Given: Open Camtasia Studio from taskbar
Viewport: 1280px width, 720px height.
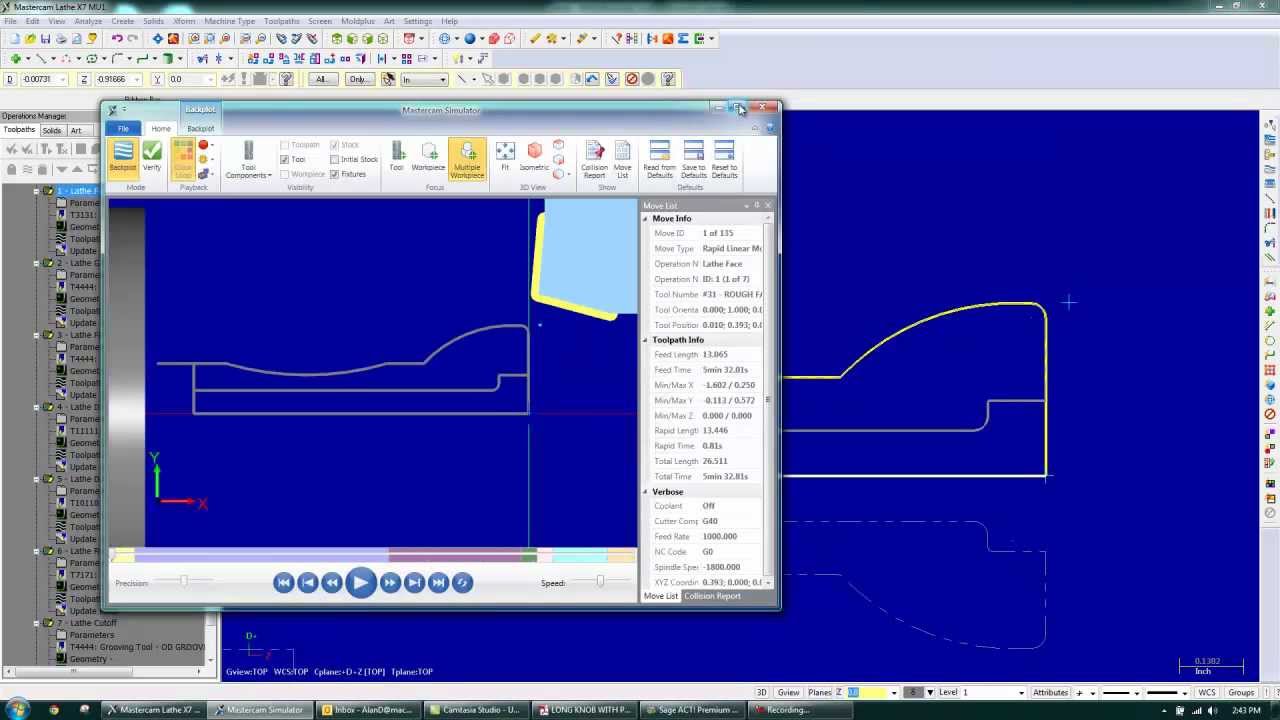Looking at the screenshot, I should coord(478,710).
